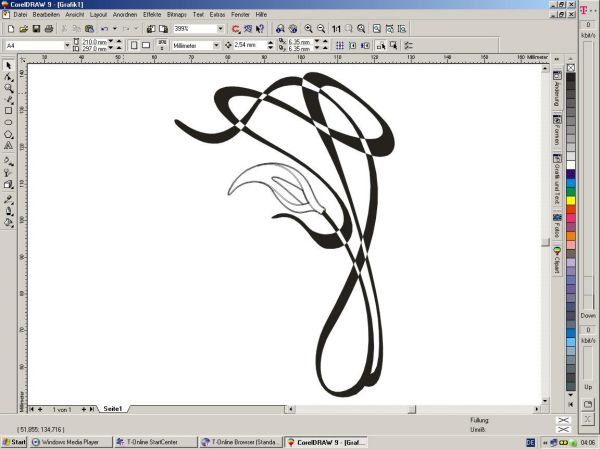This screenshot has height=450, width=600.
Task: Select the Rectangle tool
Action: 8,111
